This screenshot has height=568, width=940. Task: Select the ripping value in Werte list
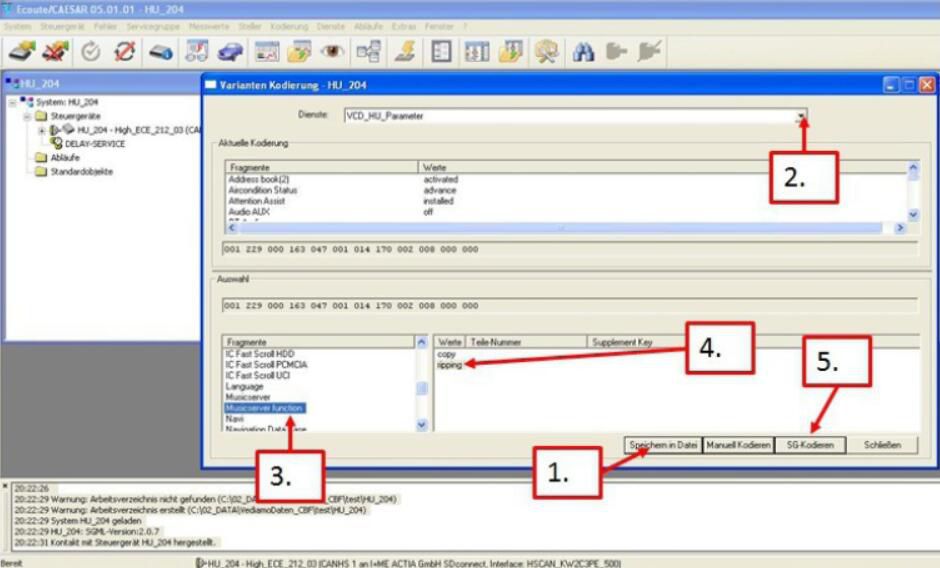(449, 365)
